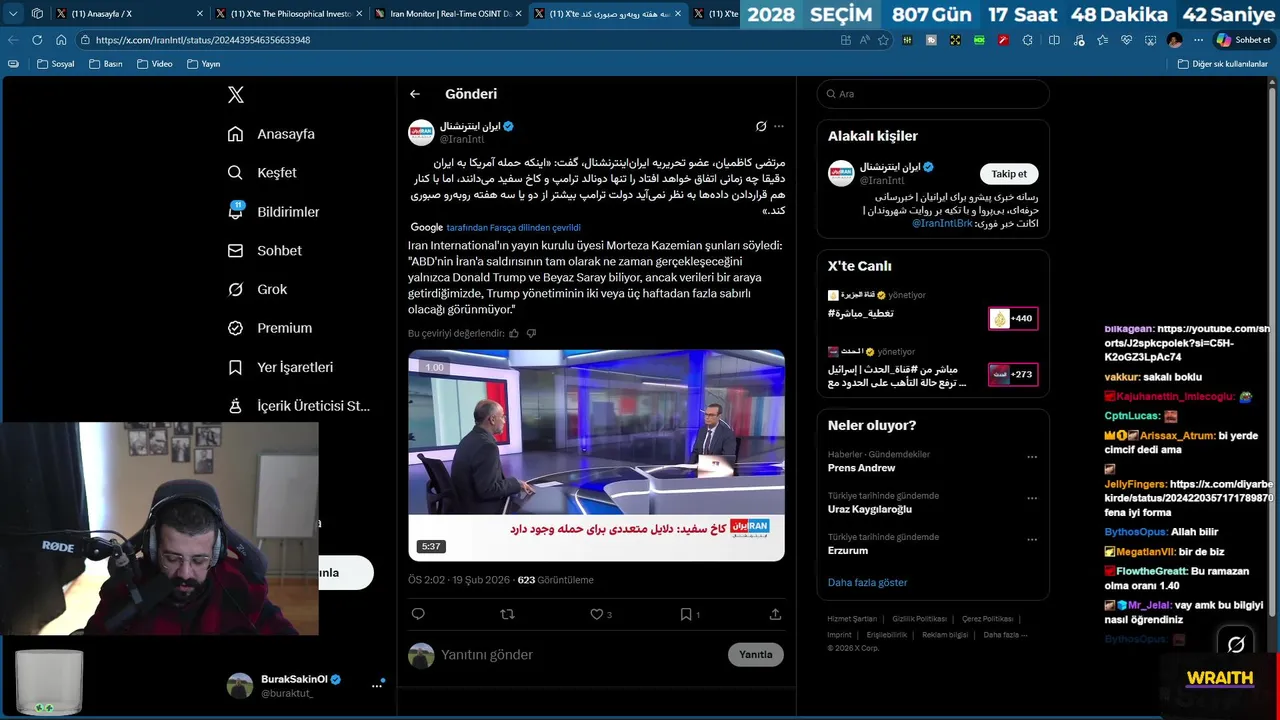Open the Keşfet search page
The height and width of the screenshot is (720, 1280).
tap(262, 173)
